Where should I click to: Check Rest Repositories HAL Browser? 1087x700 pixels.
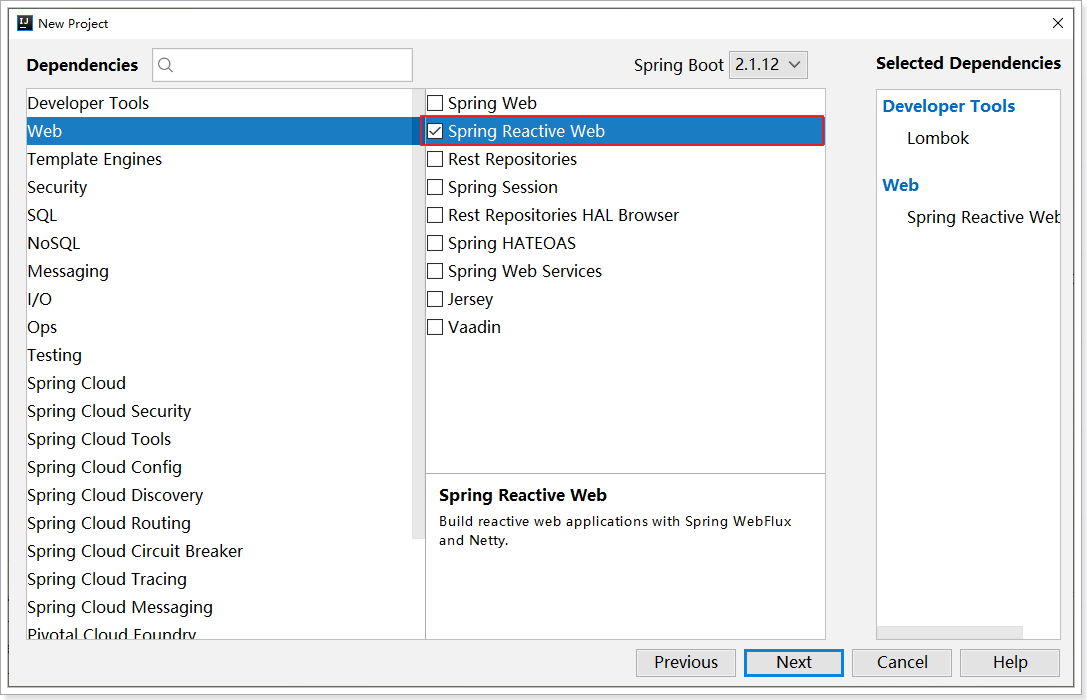[435, 216]
